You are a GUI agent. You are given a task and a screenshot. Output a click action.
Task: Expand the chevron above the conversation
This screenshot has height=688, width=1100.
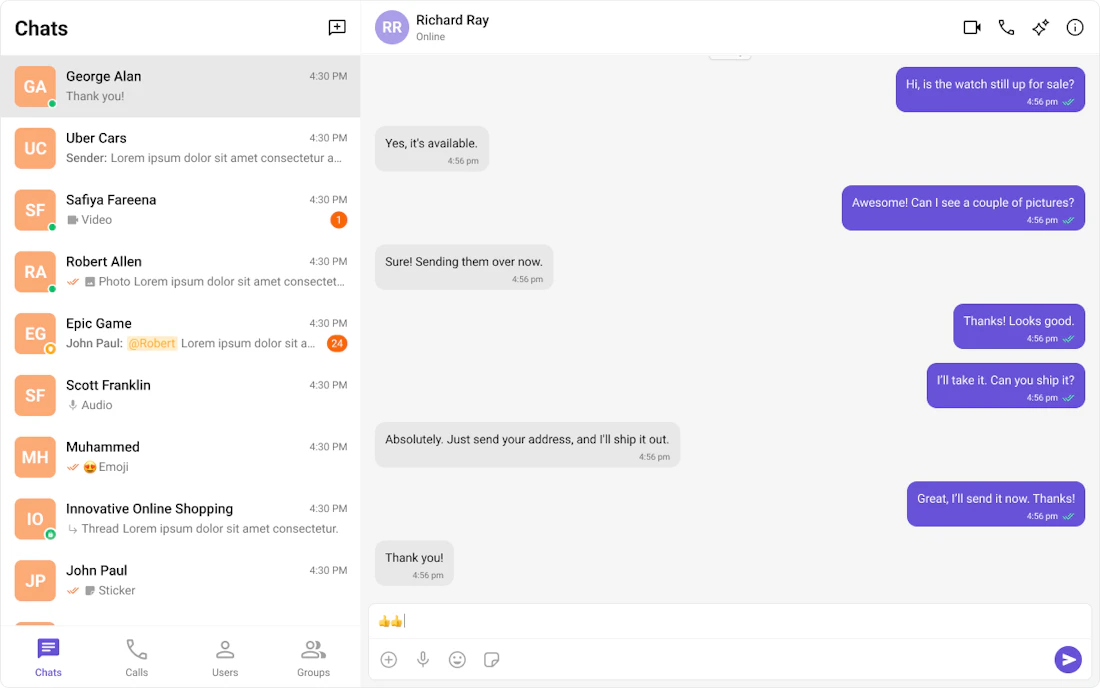729,52
